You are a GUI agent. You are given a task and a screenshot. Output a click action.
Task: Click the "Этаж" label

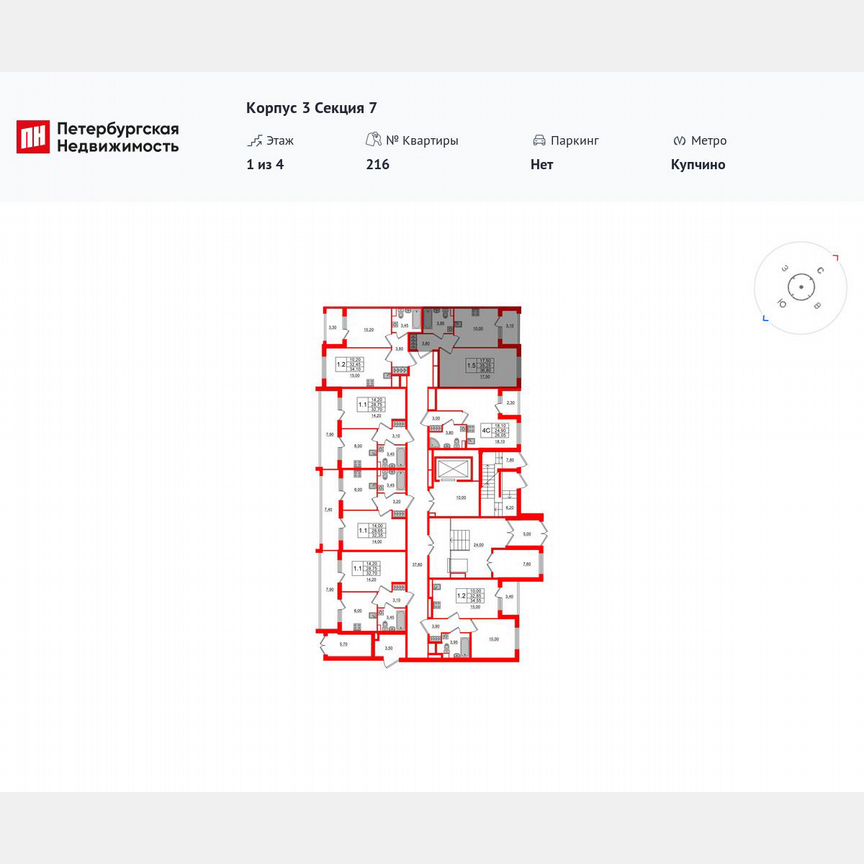[280, 141]
